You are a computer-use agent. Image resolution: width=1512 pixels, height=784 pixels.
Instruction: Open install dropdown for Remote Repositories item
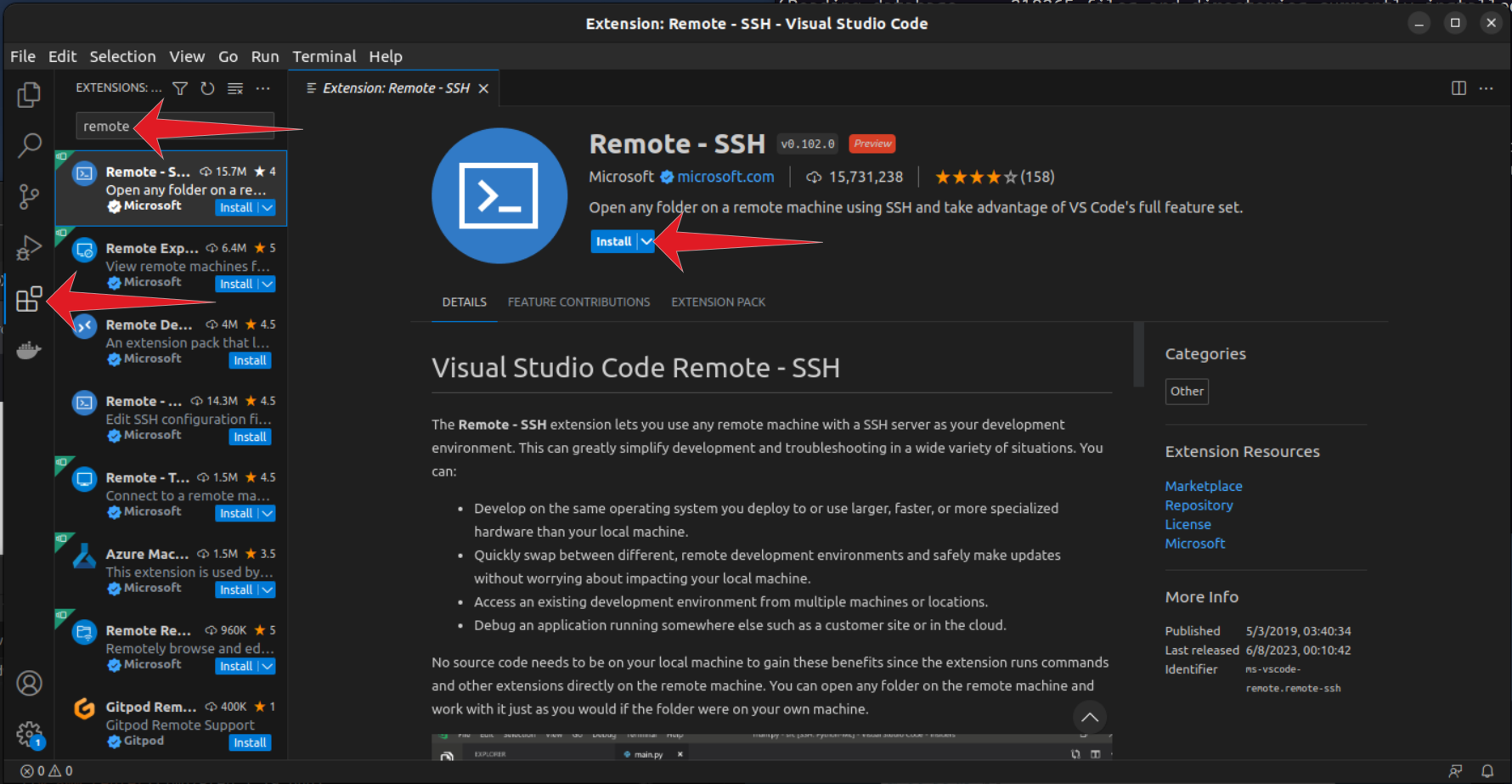tap(268, 666)
